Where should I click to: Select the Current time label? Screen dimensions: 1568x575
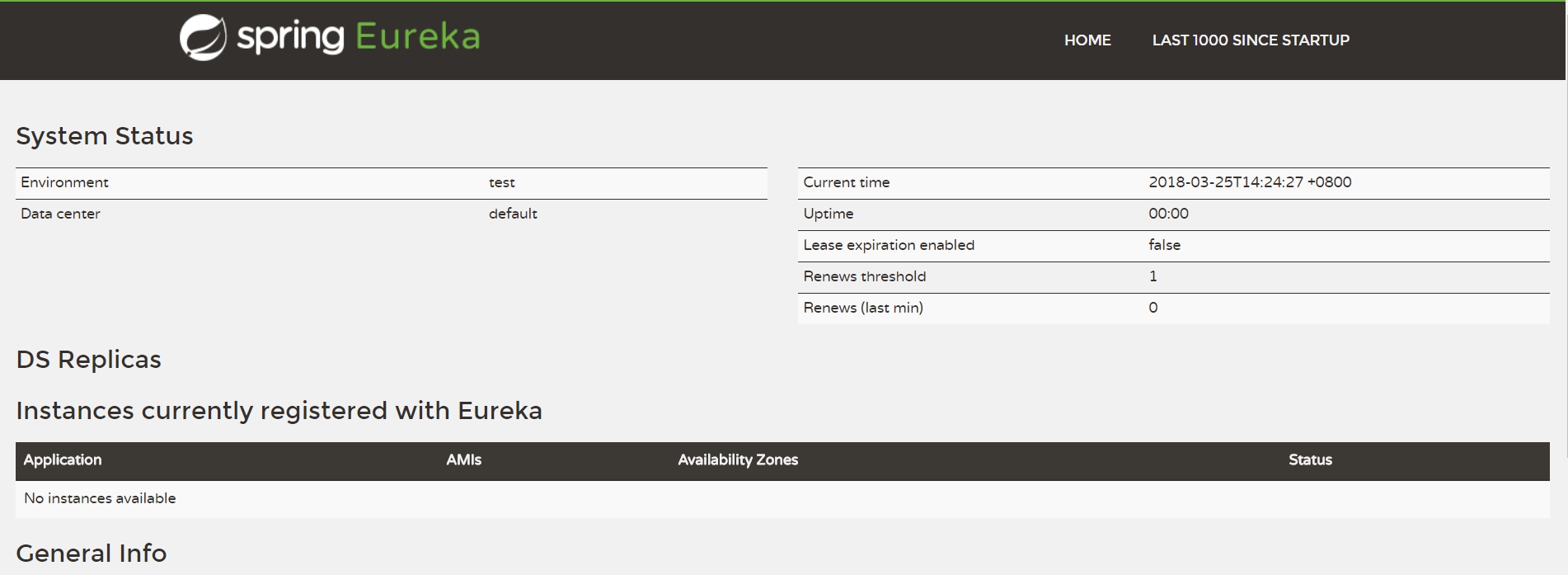tap(847, 182)
